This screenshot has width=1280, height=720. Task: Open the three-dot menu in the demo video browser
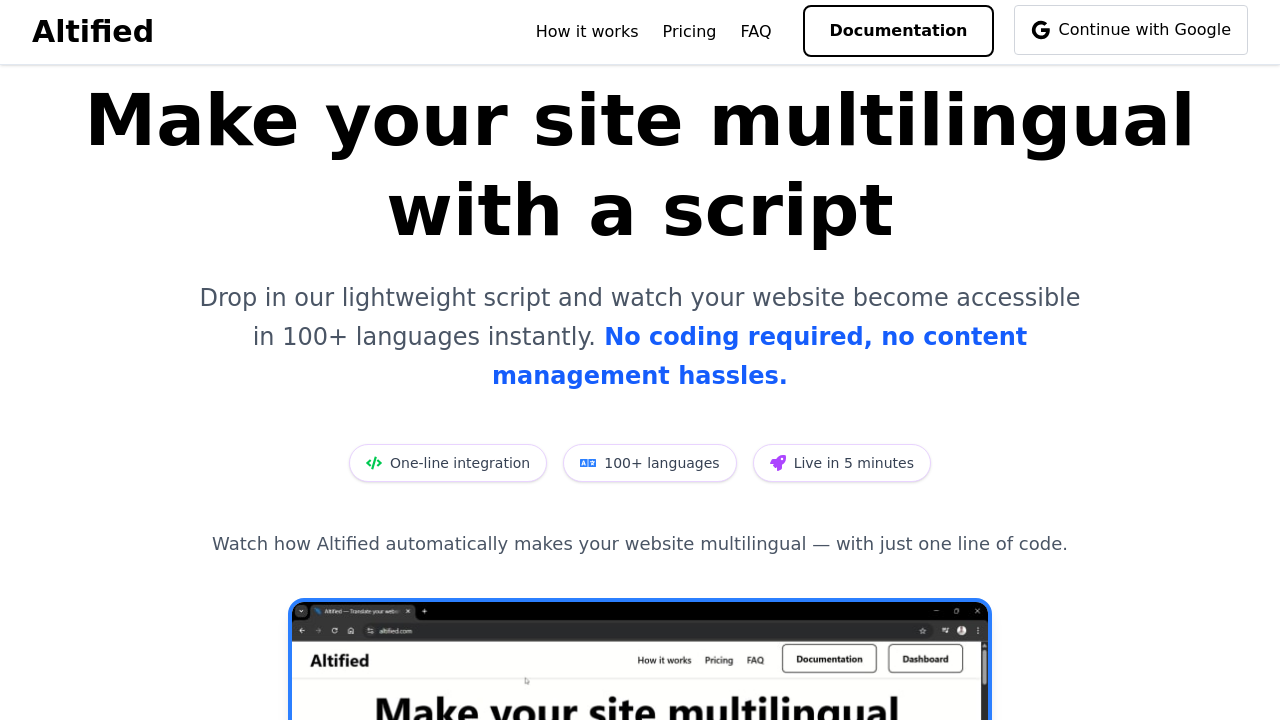tap(978, 631)
